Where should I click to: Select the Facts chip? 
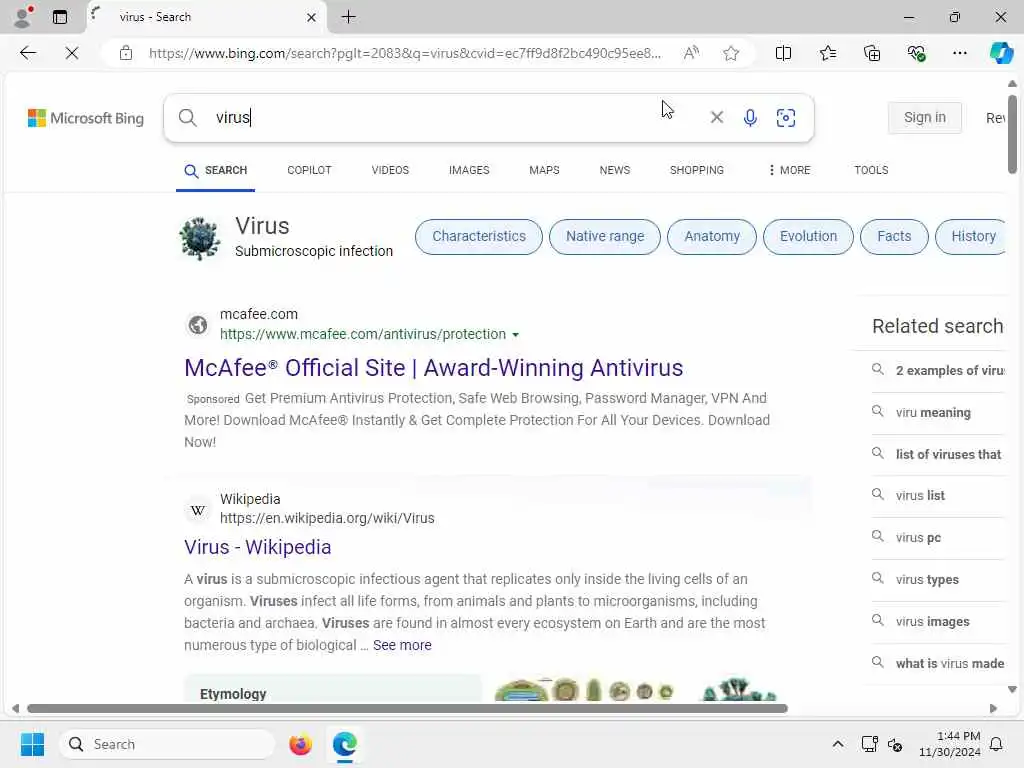894,236
